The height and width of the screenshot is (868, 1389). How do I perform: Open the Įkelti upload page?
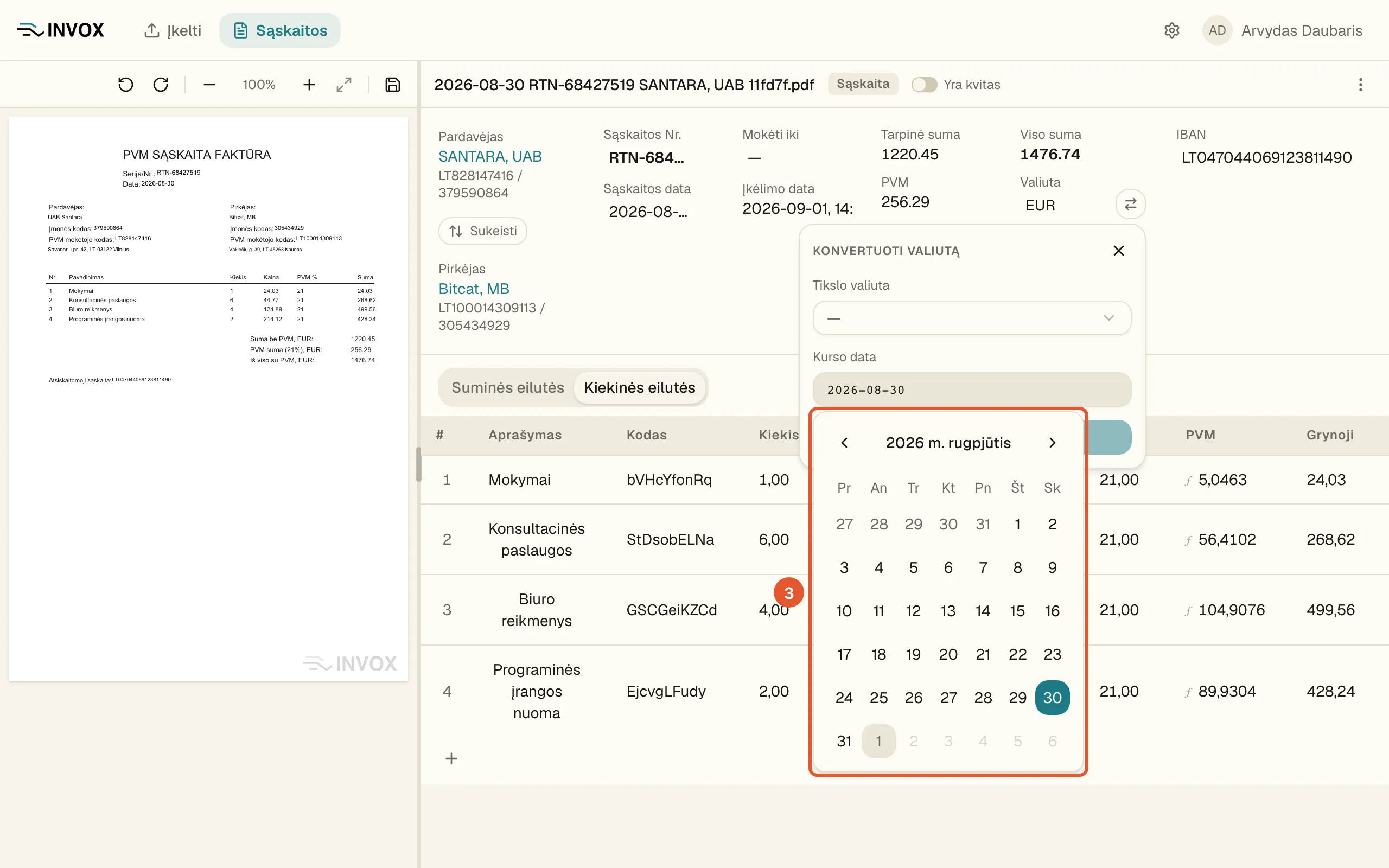pos(172,30)
